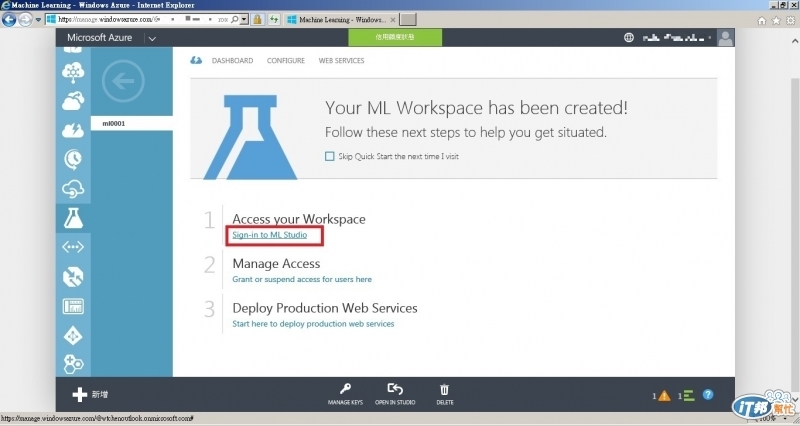Open the networks sidebar icon with arrows and dots
Image resolution: width=800 pixels, height=426 pixels.
point(73,247)
